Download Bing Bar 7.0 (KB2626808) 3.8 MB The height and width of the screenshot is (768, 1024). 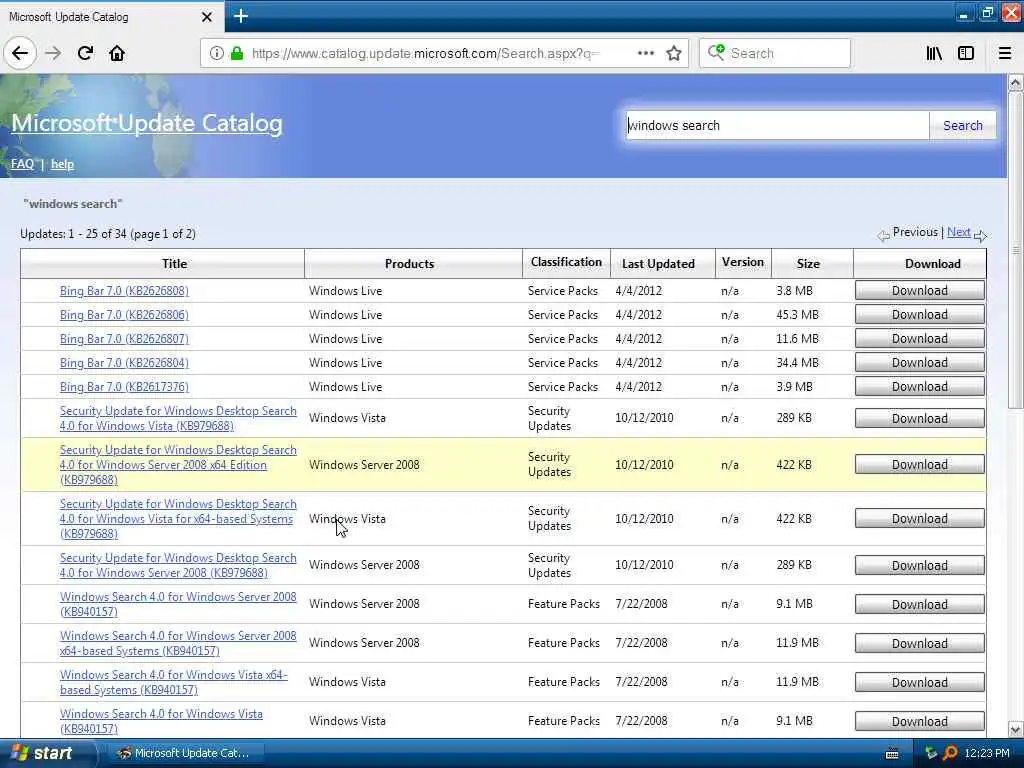(x=920, y=291)
